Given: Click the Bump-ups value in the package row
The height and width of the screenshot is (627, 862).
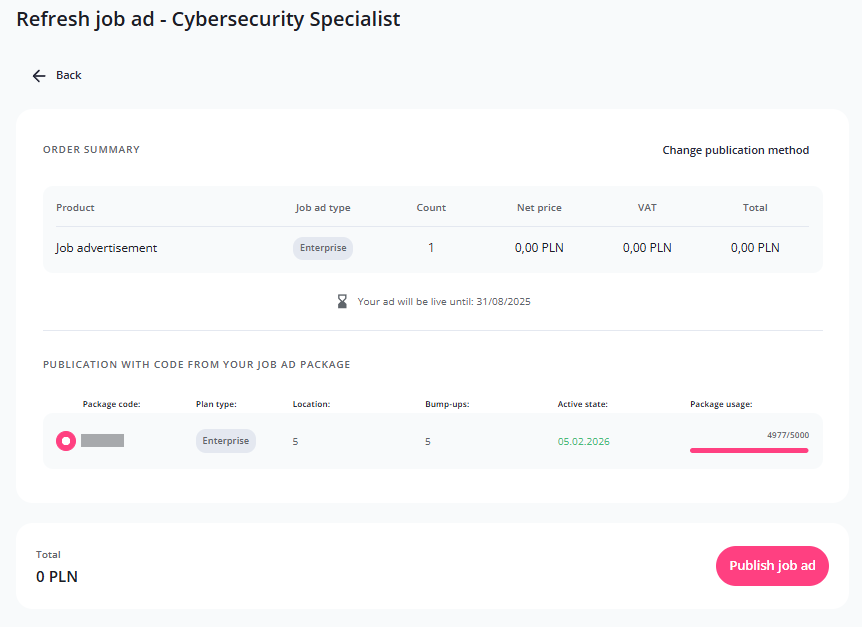Looking at the screenshot, I should [428, 441].
